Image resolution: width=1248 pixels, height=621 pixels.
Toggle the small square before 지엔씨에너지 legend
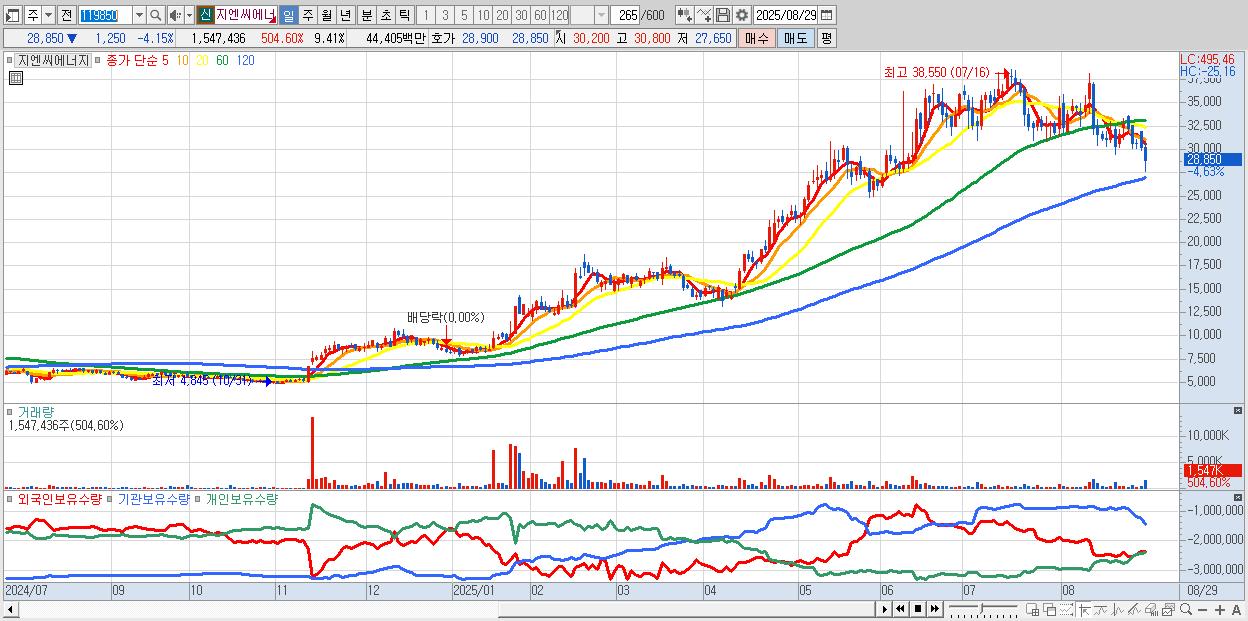point(12,60)
